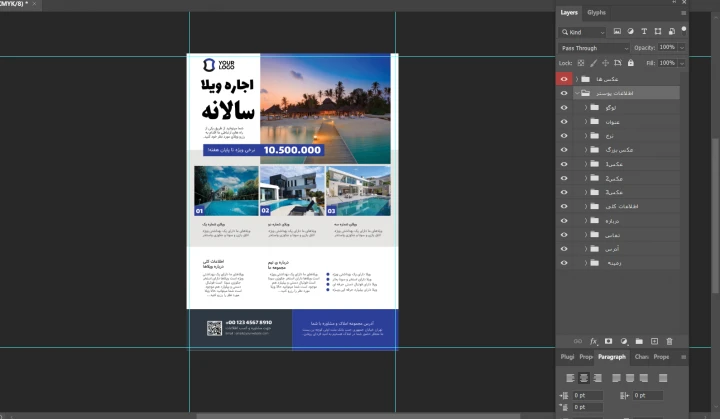Prevent auto-nesting artboard lock icon

click(x=618, y=63)
